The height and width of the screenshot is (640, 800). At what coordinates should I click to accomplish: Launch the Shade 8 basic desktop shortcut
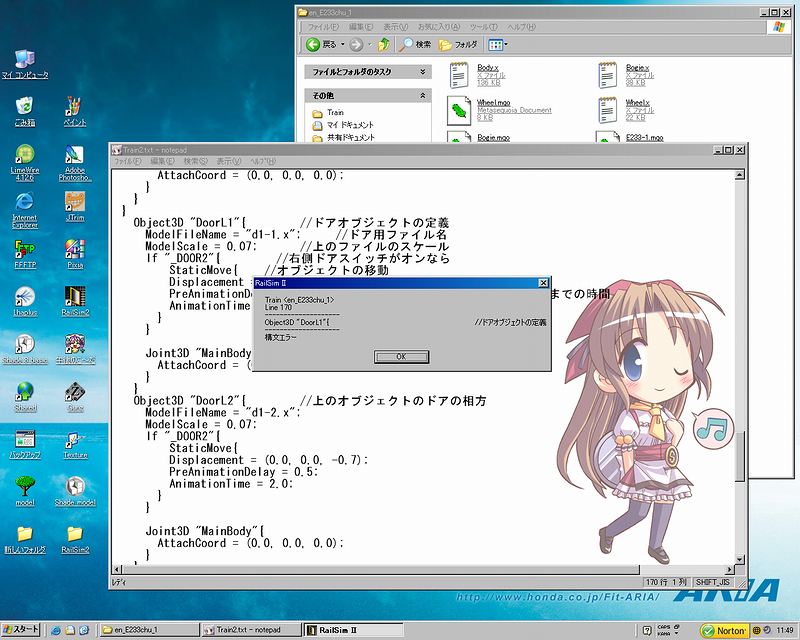[24, 349]
